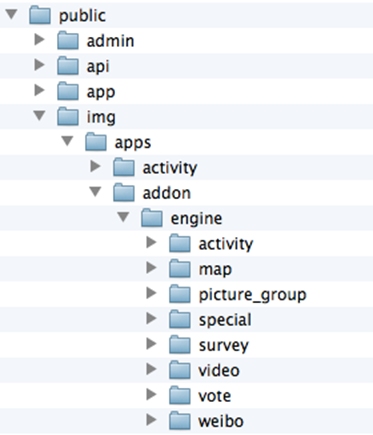Select the "special" folder name
The width and height of the screenshot is (373, 435).
[x=225, y=320]
